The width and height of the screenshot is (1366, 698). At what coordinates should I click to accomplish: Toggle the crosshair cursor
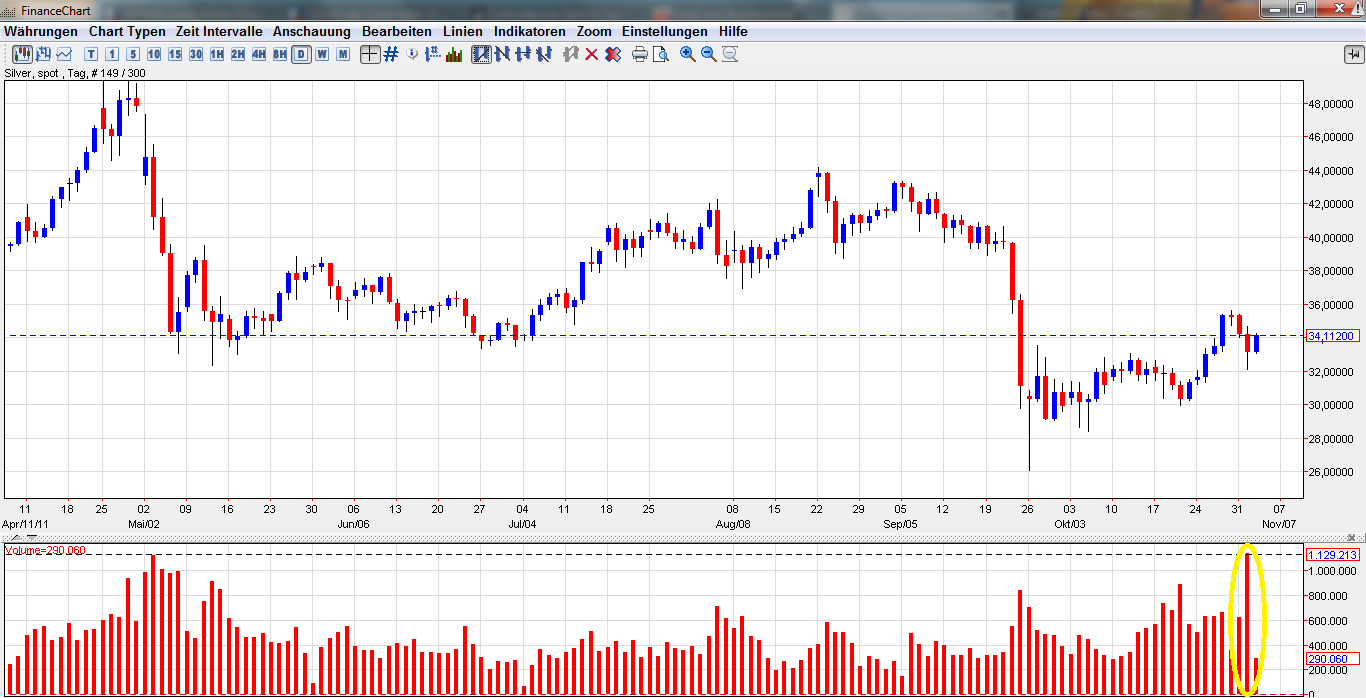coord(370,54)
